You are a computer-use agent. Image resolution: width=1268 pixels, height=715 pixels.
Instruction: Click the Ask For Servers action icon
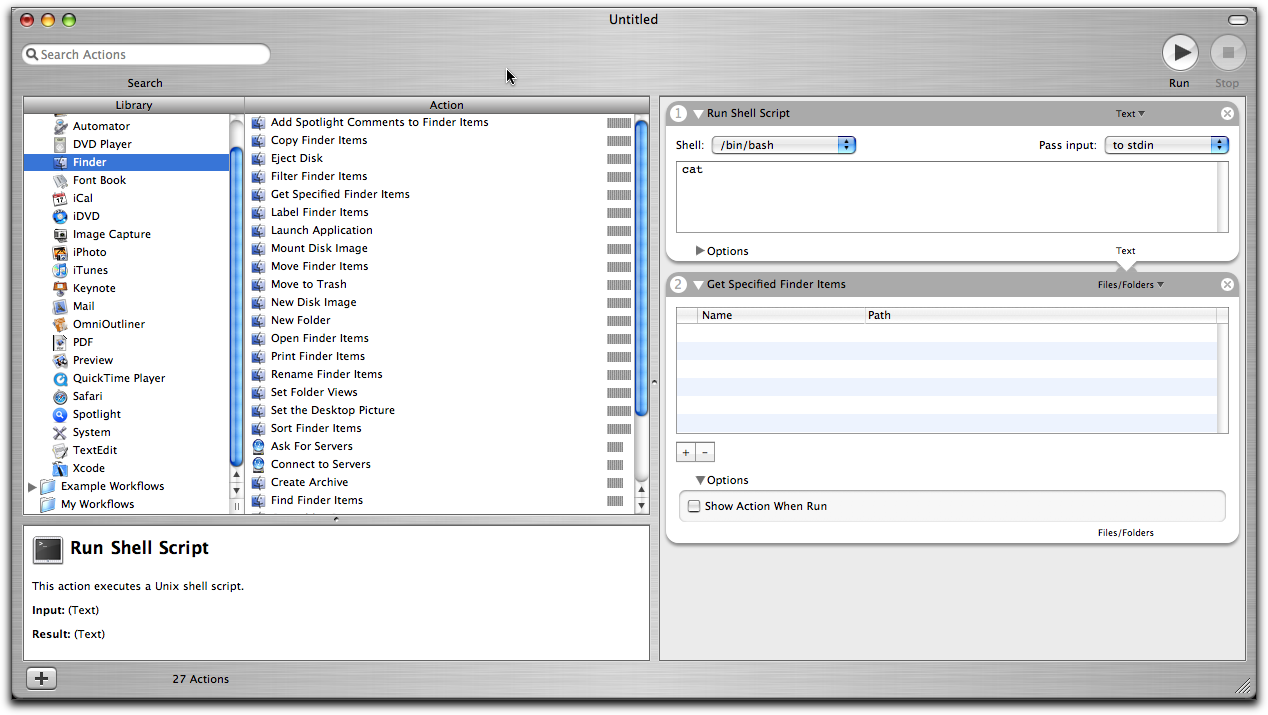[258, 446]
